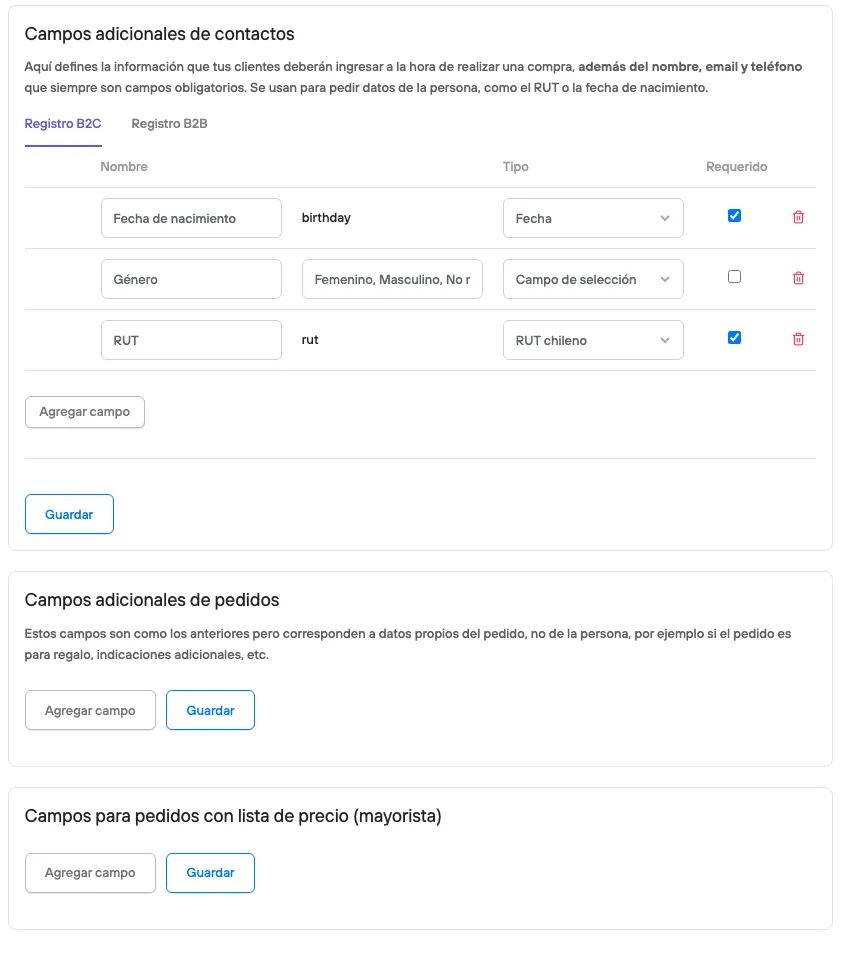Check Requerido for Género field
841x965 pixels.
[734, 276]
